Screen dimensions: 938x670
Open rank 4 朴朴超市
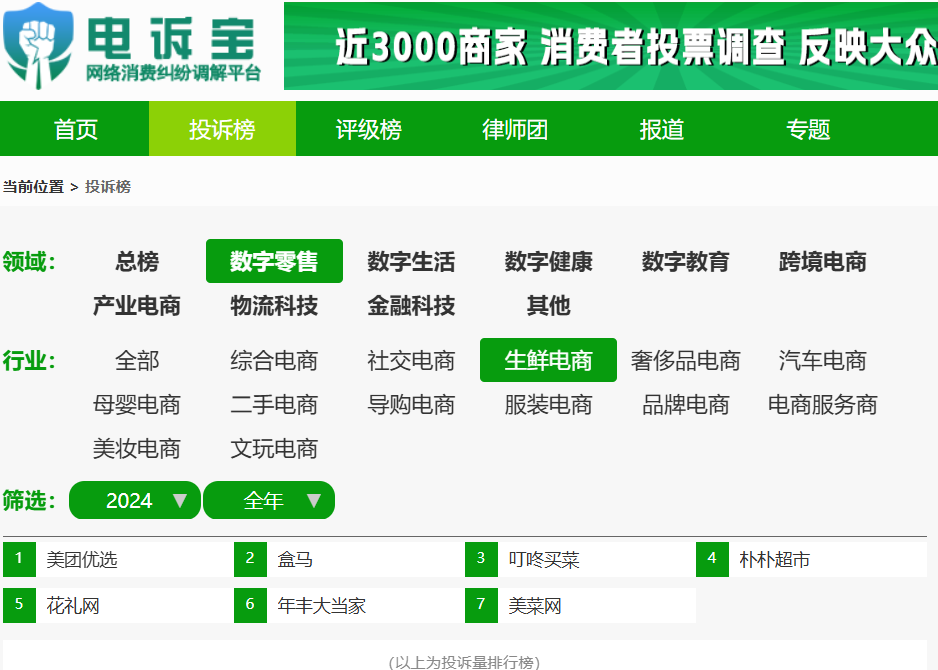pos(811,559)
